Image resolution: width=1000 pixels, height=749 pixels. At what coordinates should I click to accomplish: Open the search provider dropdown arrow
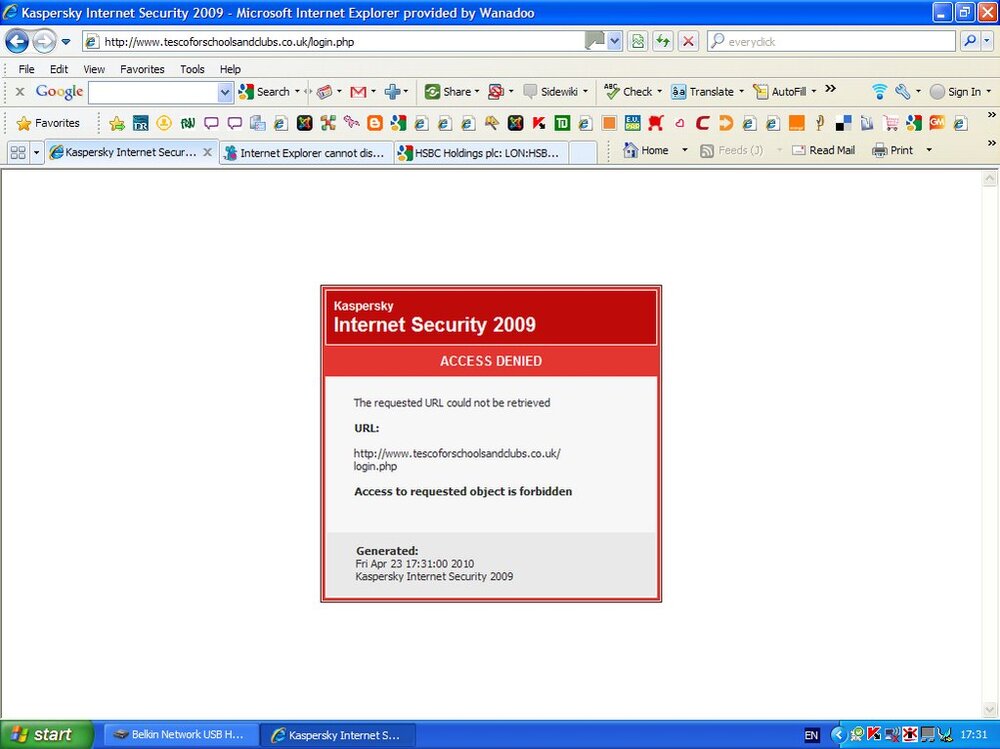tap(987, 42)
